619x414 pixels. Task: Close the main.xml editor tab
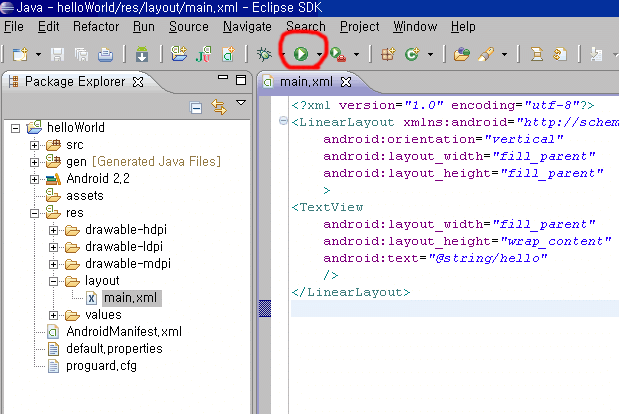pyautogui.click(x=346, y=82)
